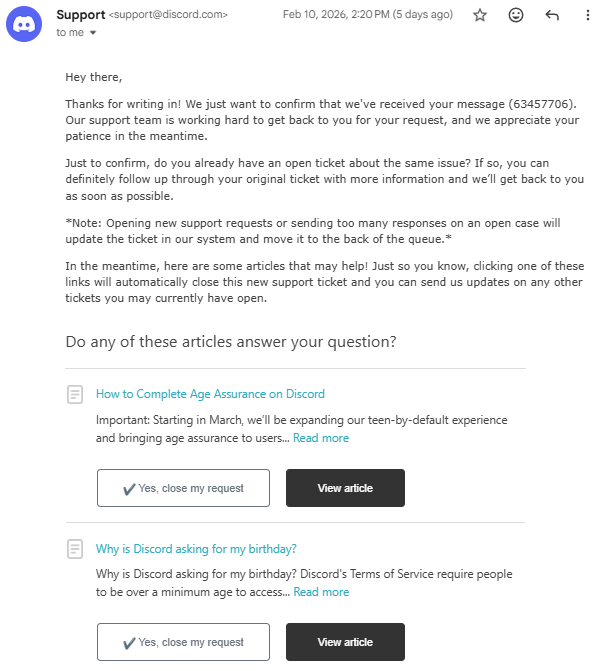Click the support@discord.com sender address
The height and width of the screenshot is (671, 601).
coord(168,15)
